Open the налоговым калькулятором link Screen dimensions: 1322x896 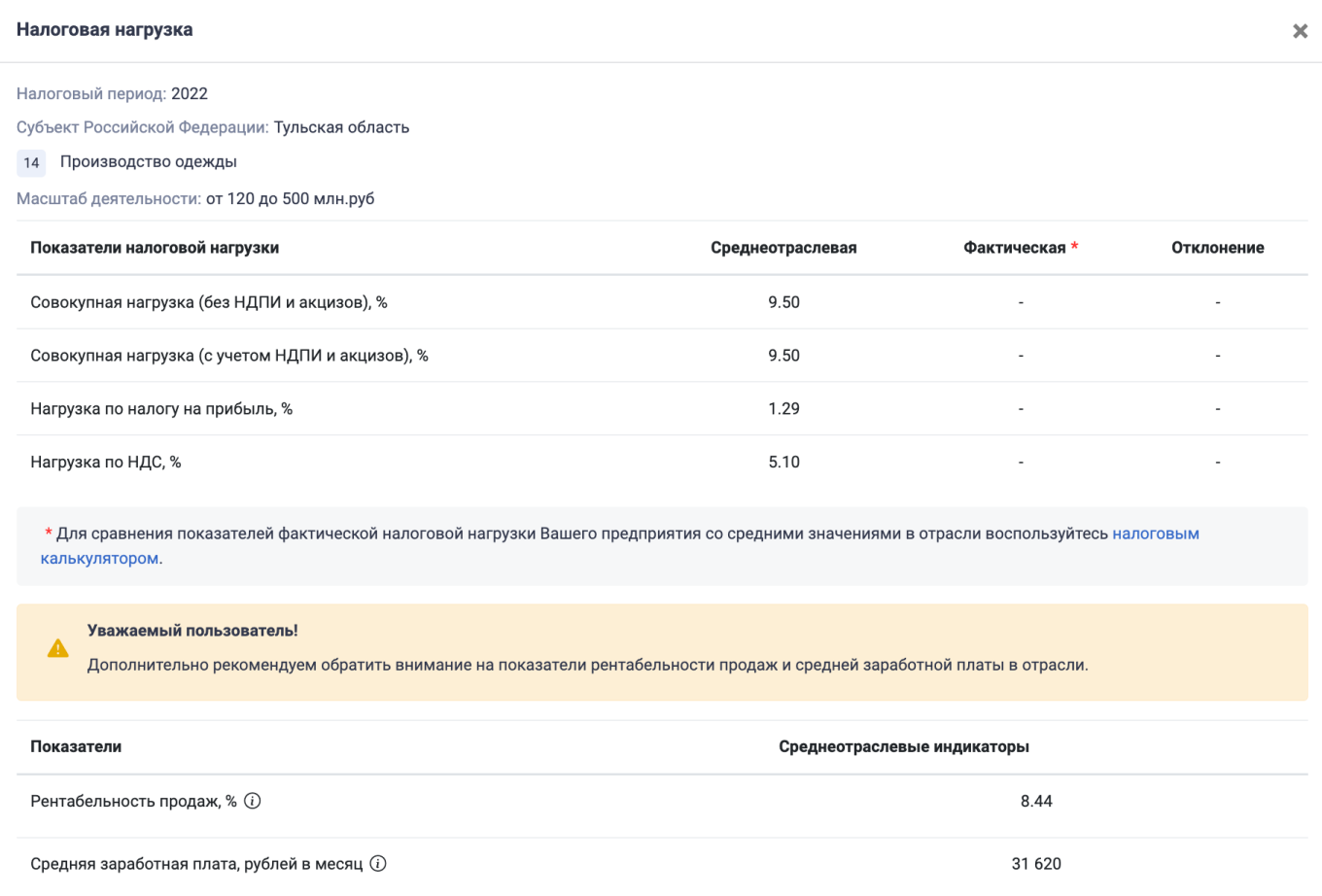[1155, 534]
